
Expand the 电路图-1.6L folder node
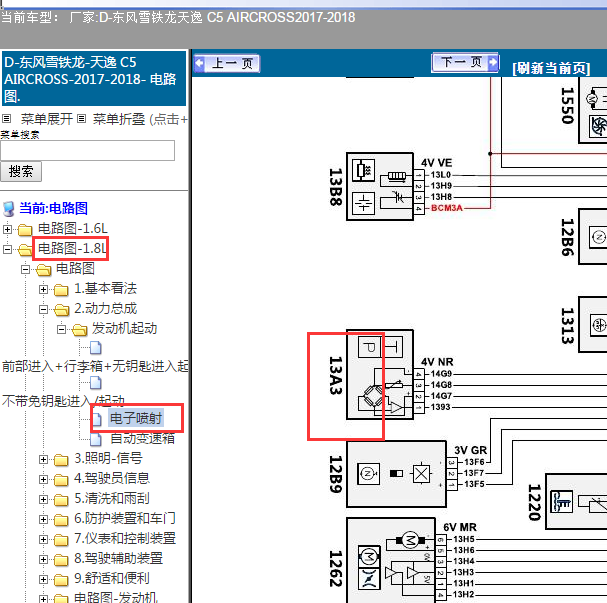(x=7, y=229)
